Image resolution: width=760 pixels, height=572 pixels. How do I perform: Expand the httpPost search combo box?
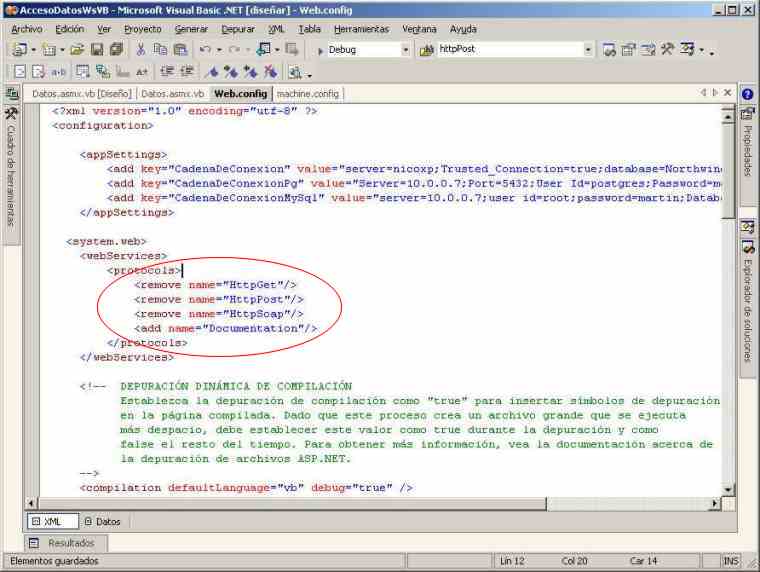click(588, 50)
